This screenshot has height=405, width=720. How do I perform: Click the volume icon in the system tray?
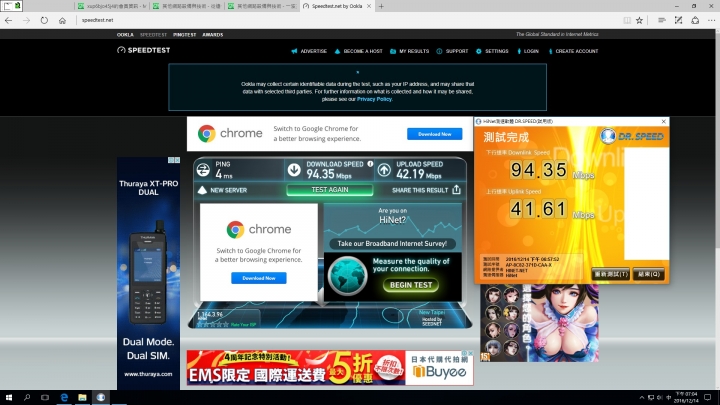click(659, 398)
